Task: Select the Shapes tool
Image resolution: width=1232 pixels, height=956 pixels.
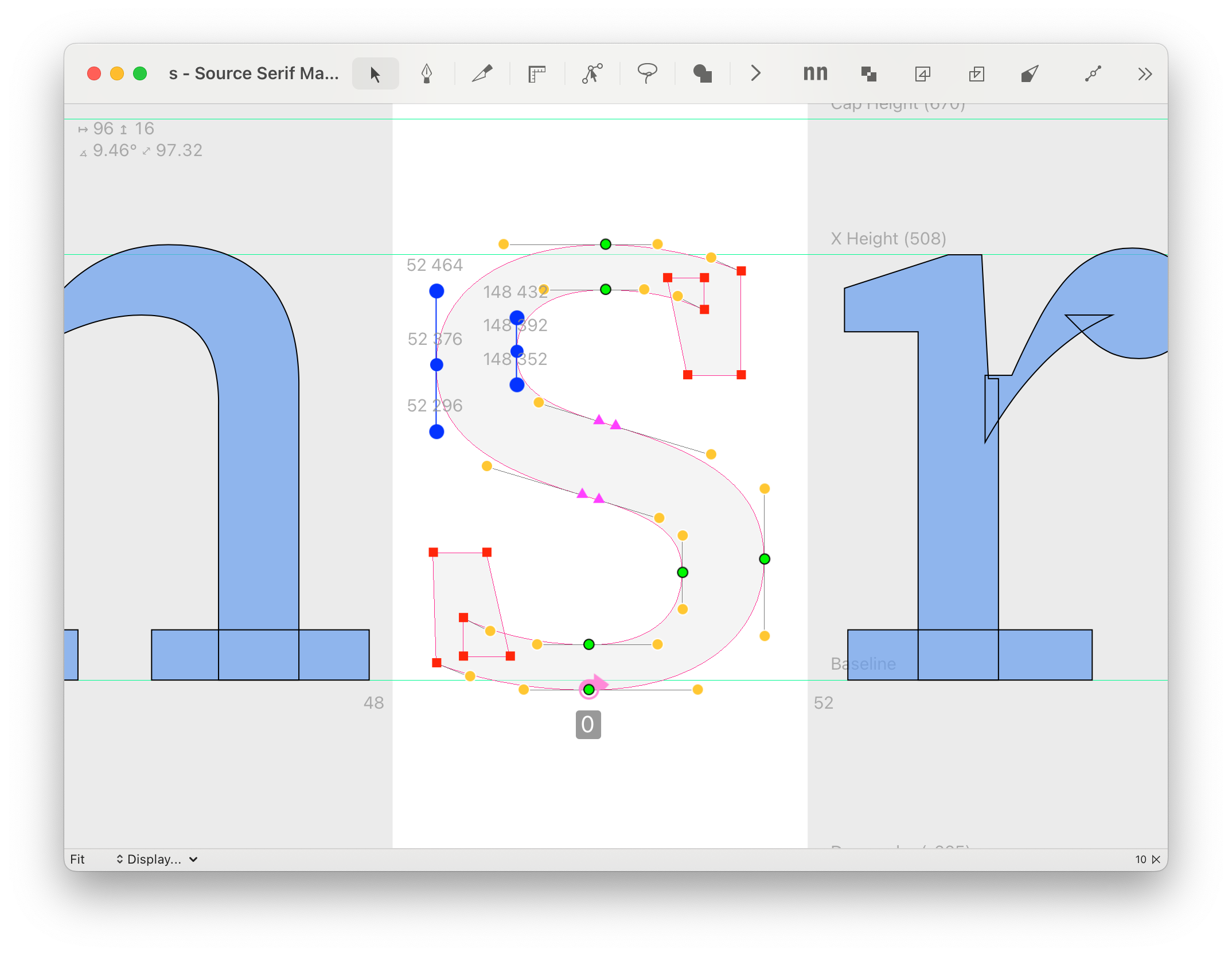Action: [x=702, y=74]
